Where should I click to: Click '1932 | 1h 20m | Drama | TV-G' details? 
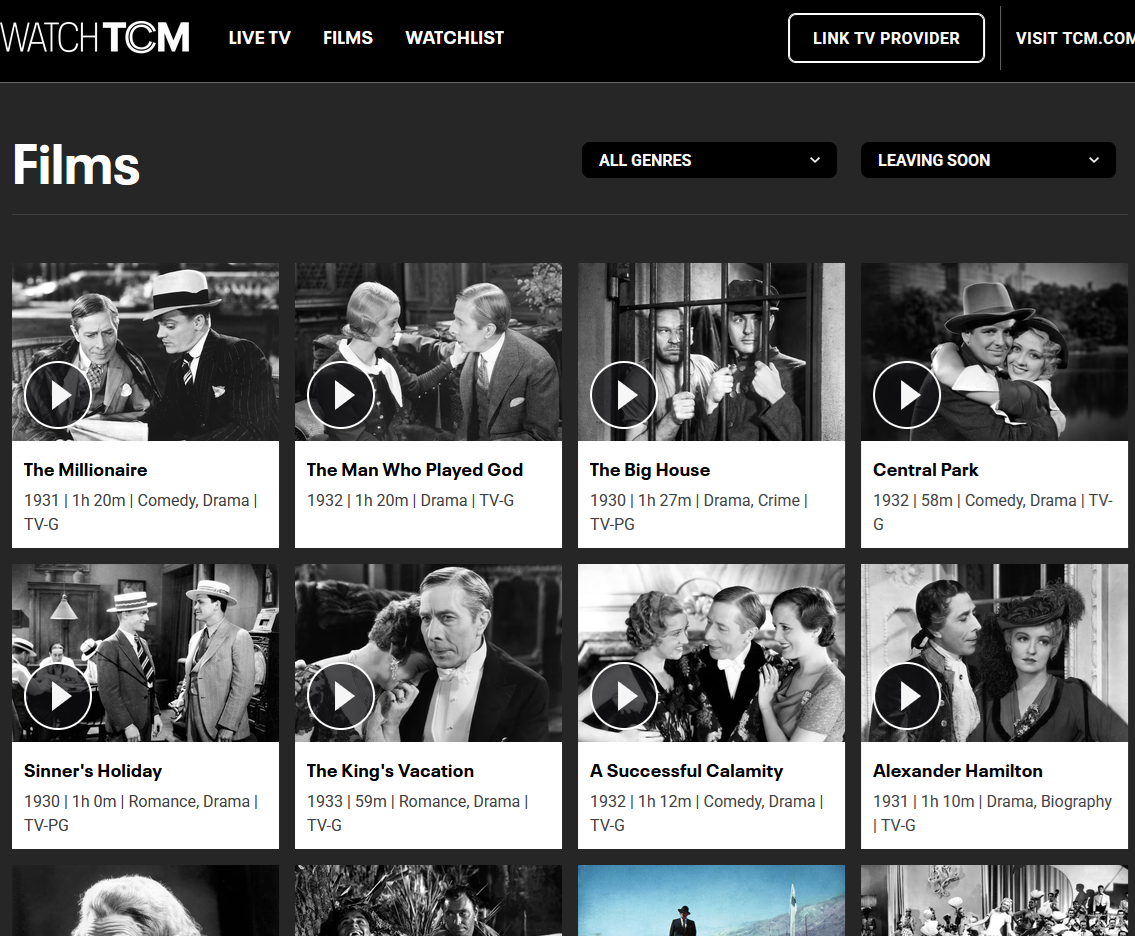pyautogui.click(x=410, y=500)
